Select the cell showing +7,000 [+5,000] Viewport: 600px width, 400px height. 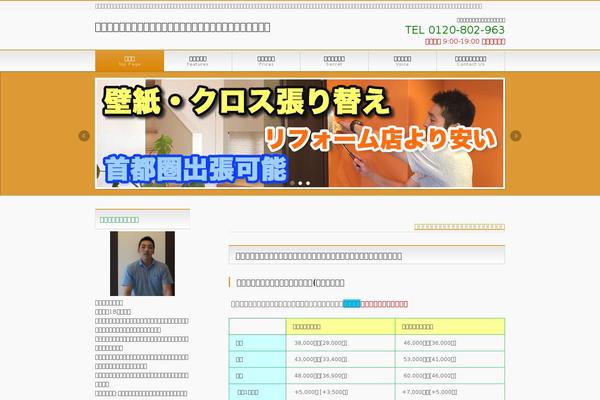tap(450, 392)
